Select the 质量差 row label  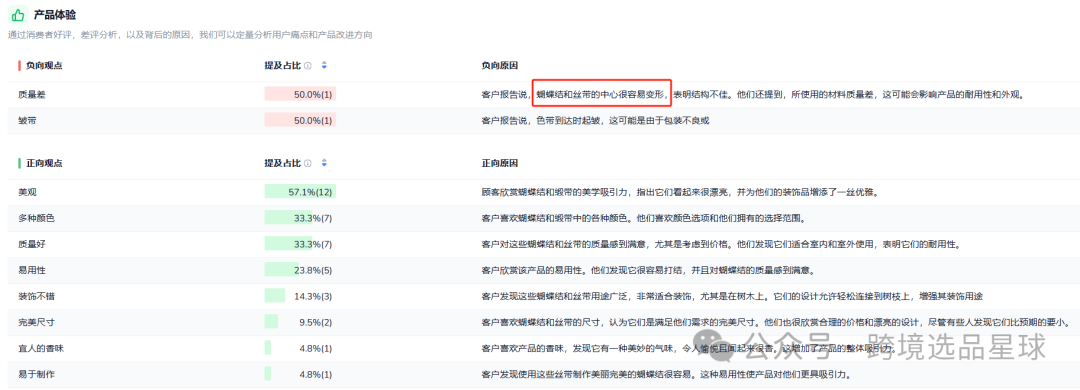(x=32, y=94)
